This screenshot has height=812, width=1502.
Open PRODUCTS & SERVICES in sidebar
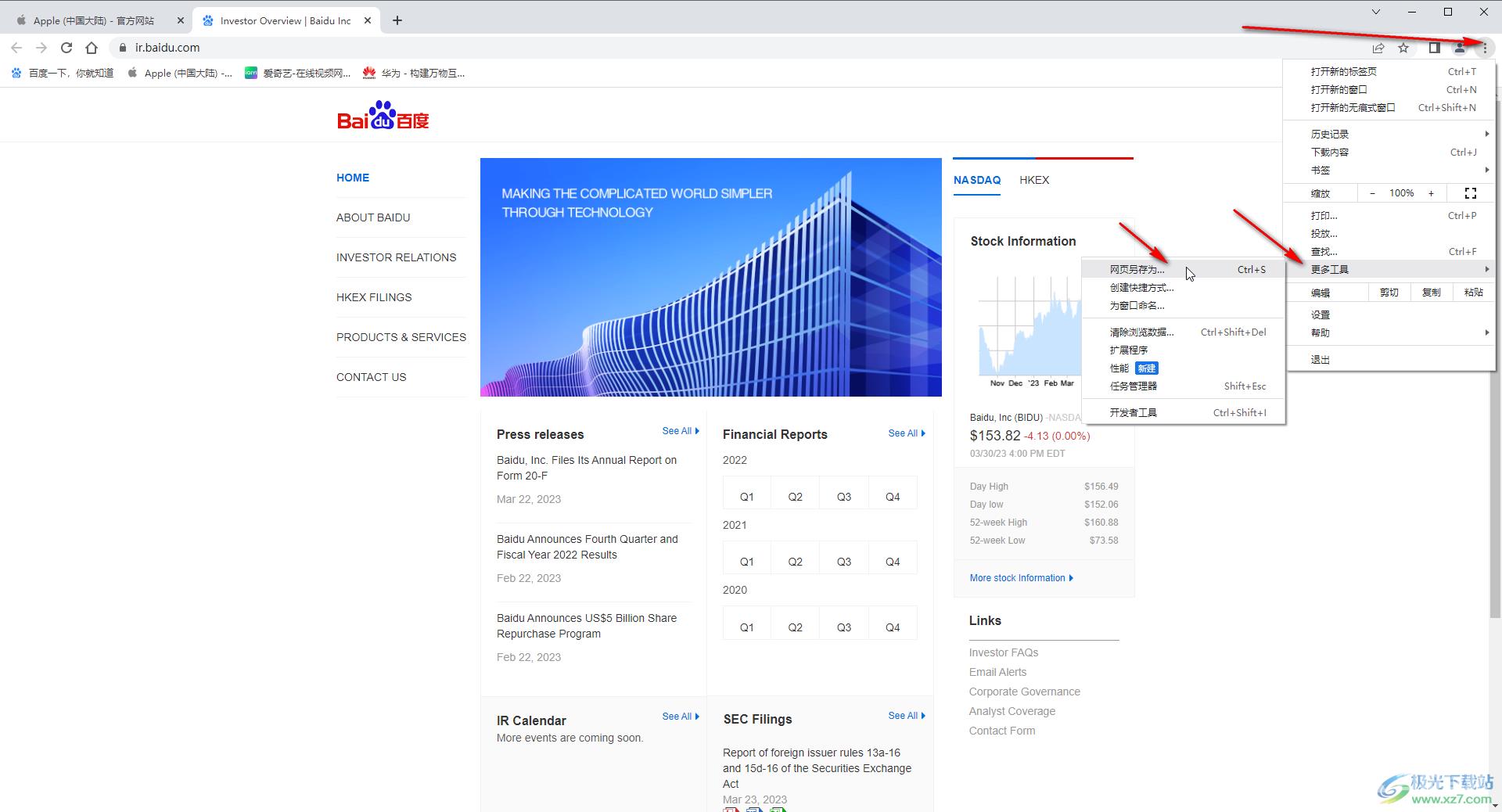tap(401, 337)
